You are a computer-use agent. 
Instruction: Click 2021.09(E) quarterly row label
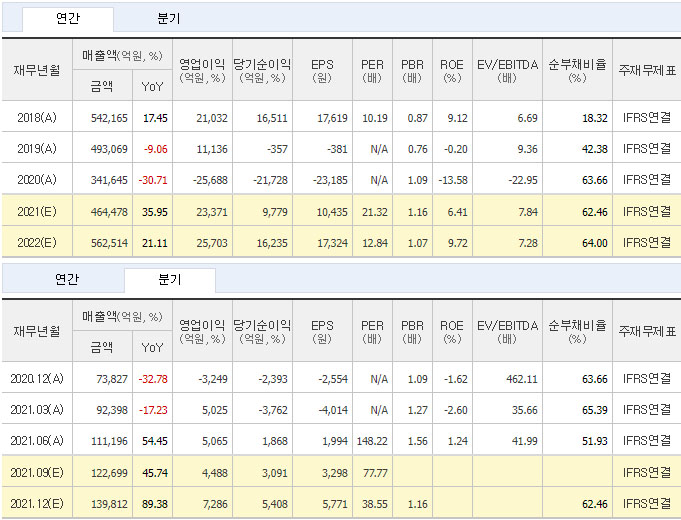[37, 473]
